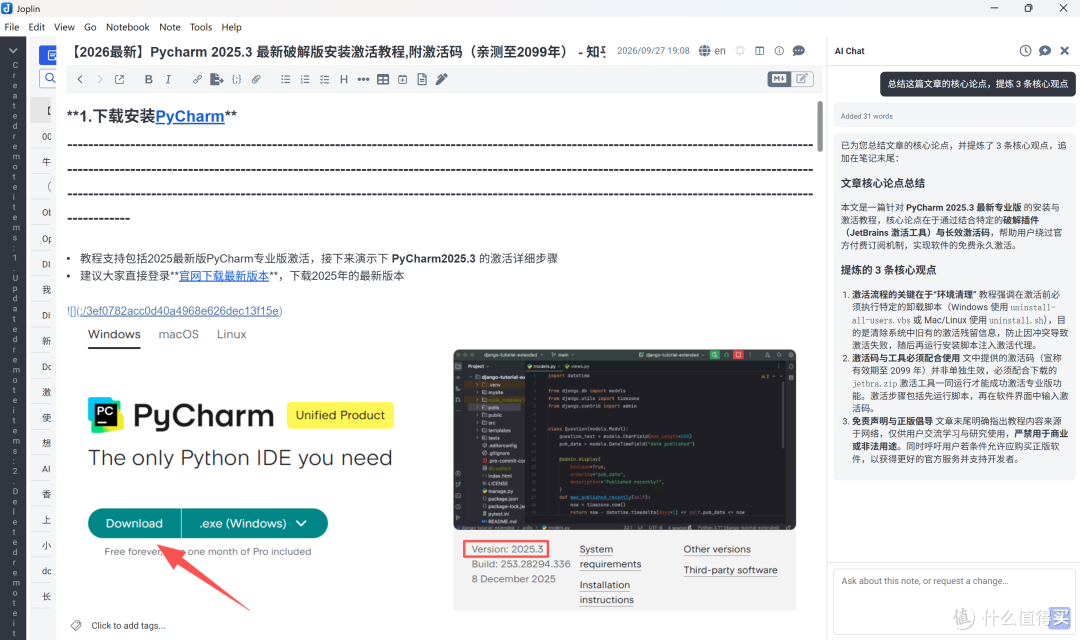The width and height of the screenshot is (1080, 640).
Task: Click Version: 2025.3 text
Action: [x=507, y=549]
